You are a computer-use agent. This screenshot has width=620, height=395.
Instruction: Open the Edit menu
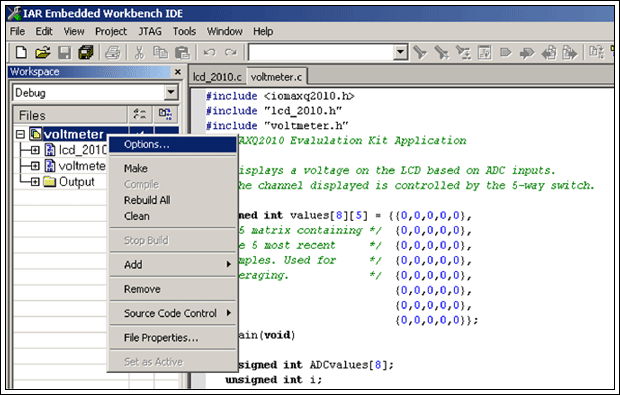[x=44, y=31]
